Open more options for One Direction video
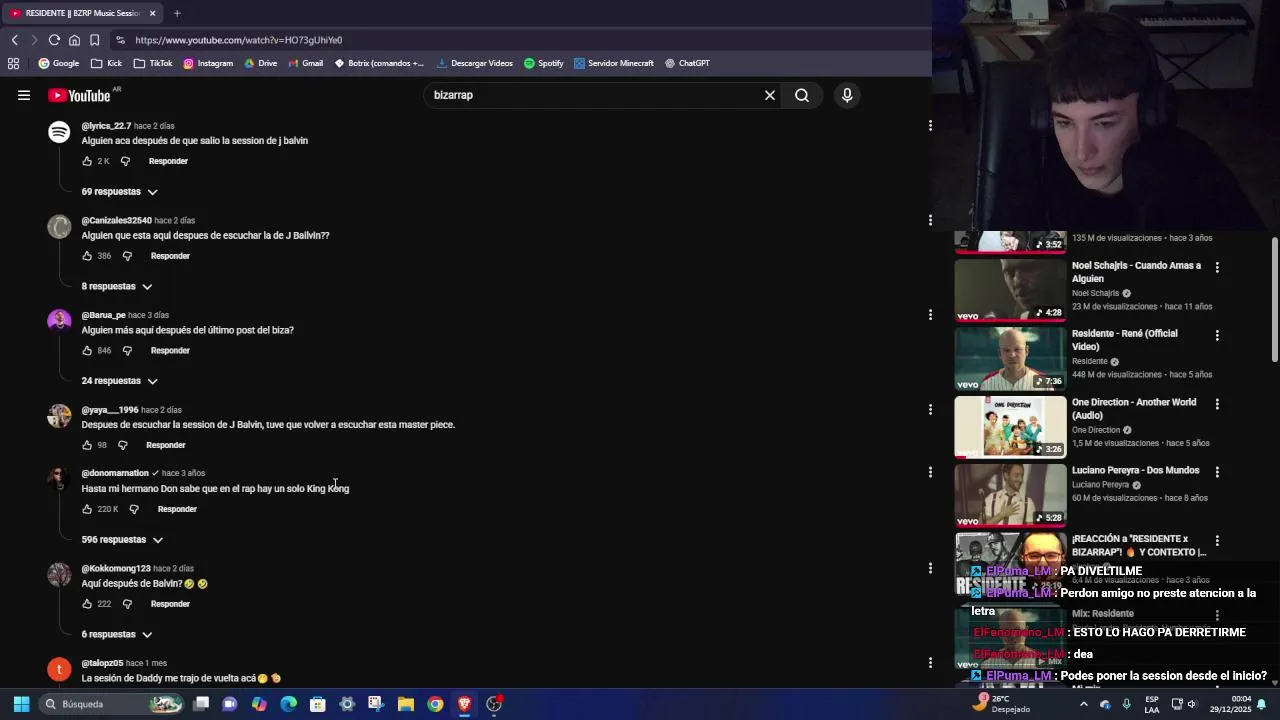This screenshot has width=1280, height=720. pyautogui.click(x=1217, y=404)
